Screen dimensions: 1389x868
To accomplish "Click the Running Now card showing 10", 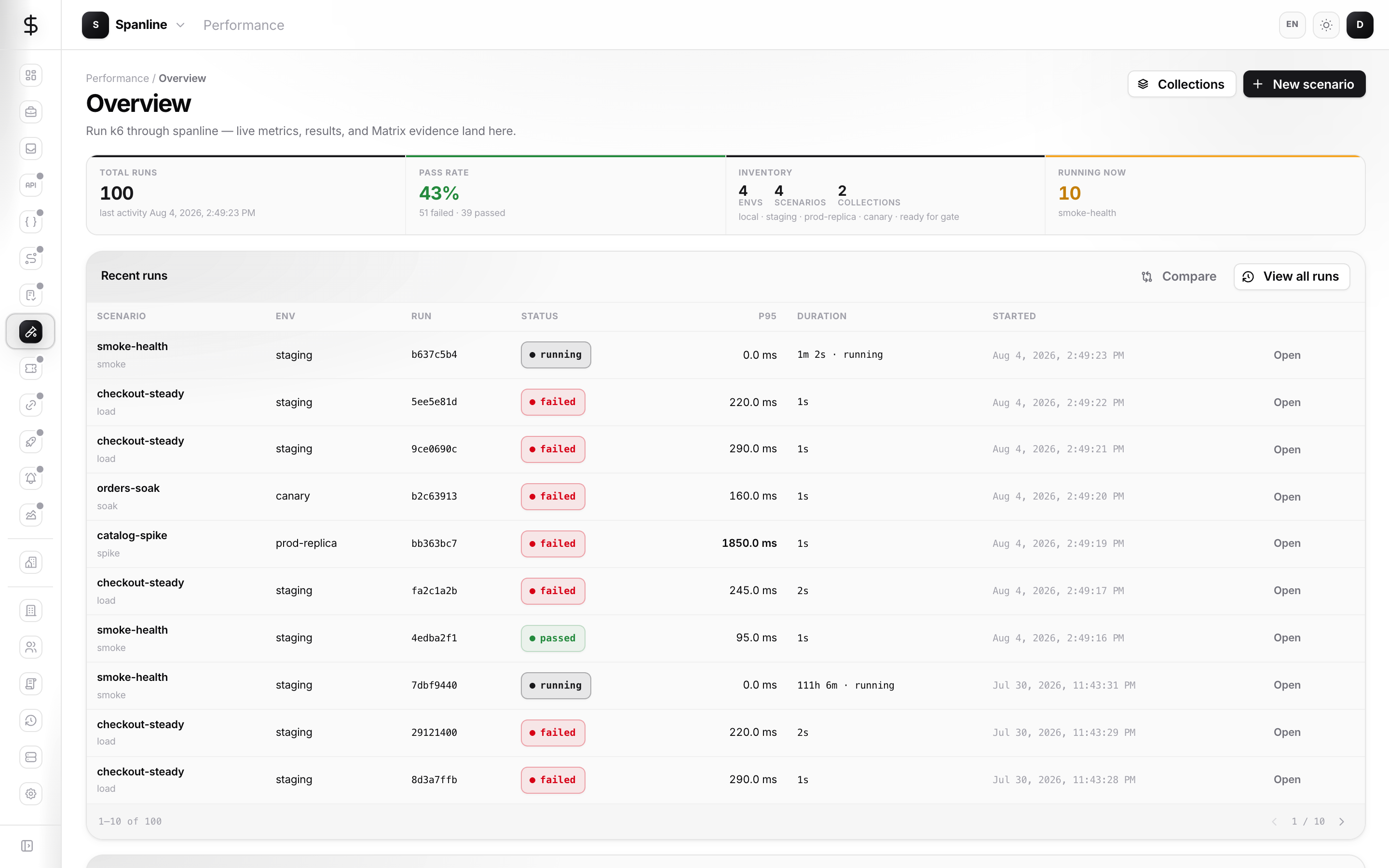I will tap(1205, 195).
